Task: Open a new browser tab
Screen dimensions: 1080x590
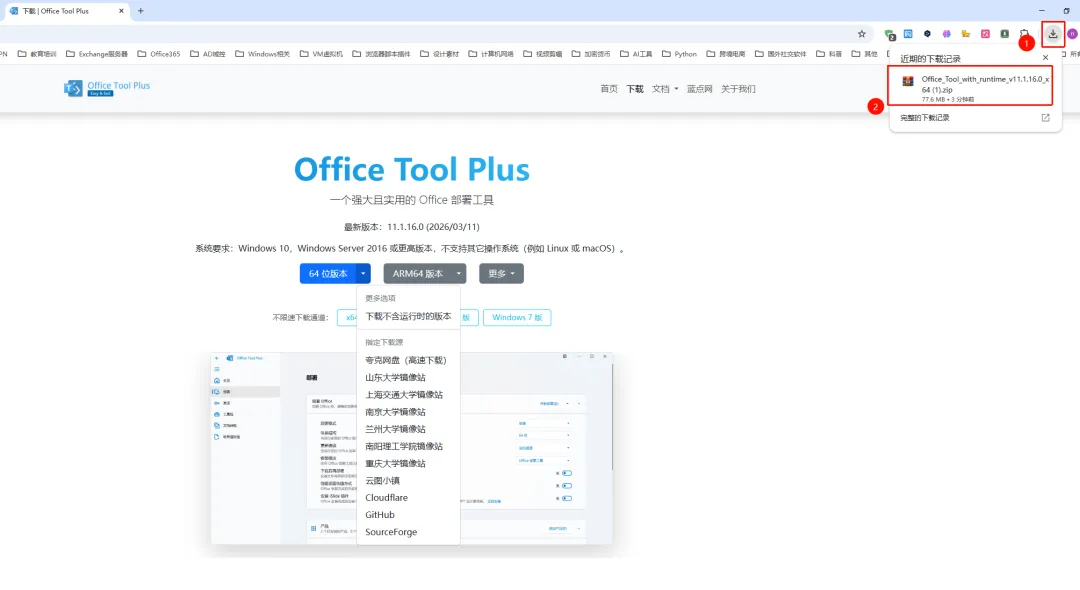Action: click(141, 11)
